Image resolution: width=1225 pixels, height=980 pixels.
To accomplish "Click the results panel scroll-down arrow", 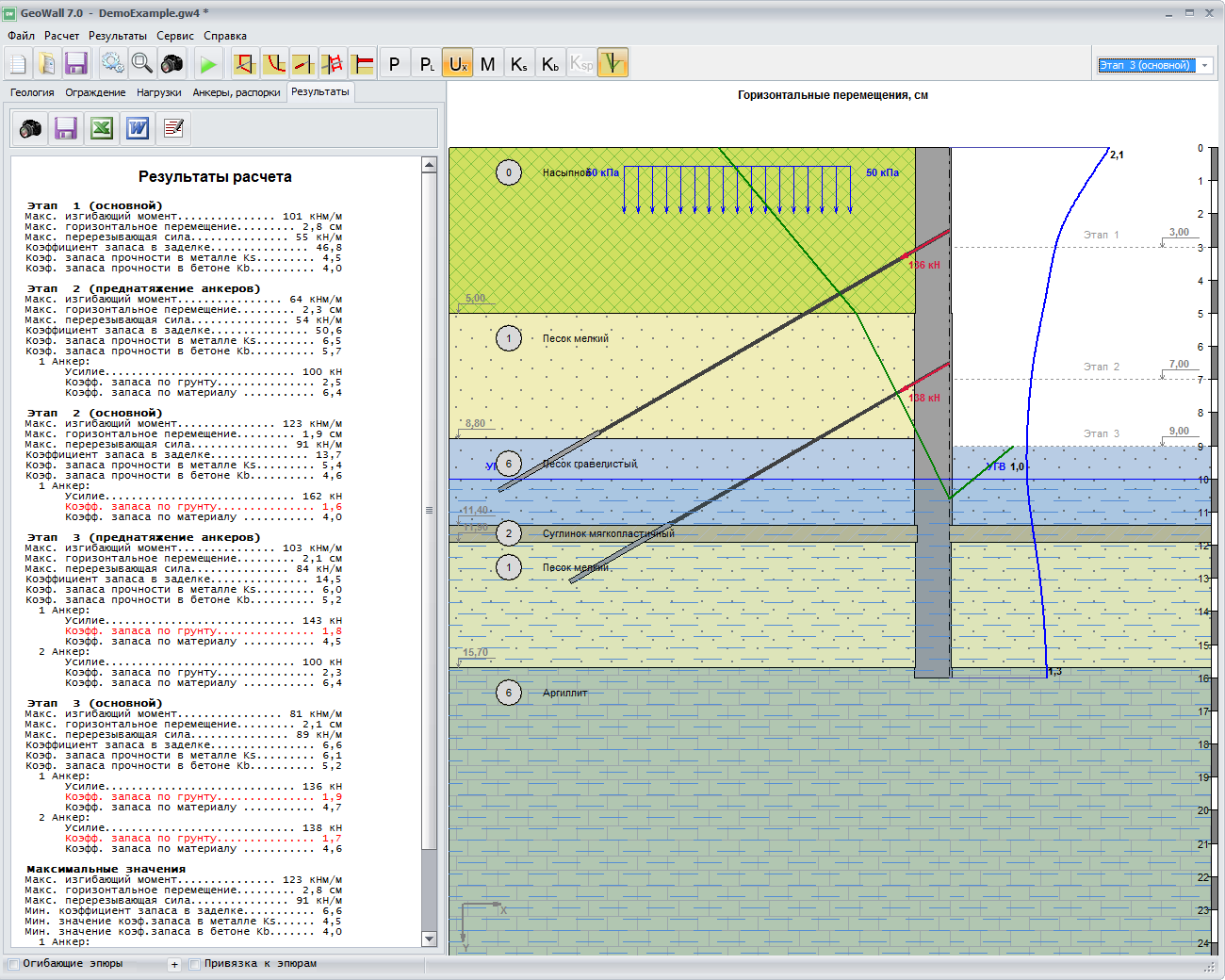I will pos(430,939).
